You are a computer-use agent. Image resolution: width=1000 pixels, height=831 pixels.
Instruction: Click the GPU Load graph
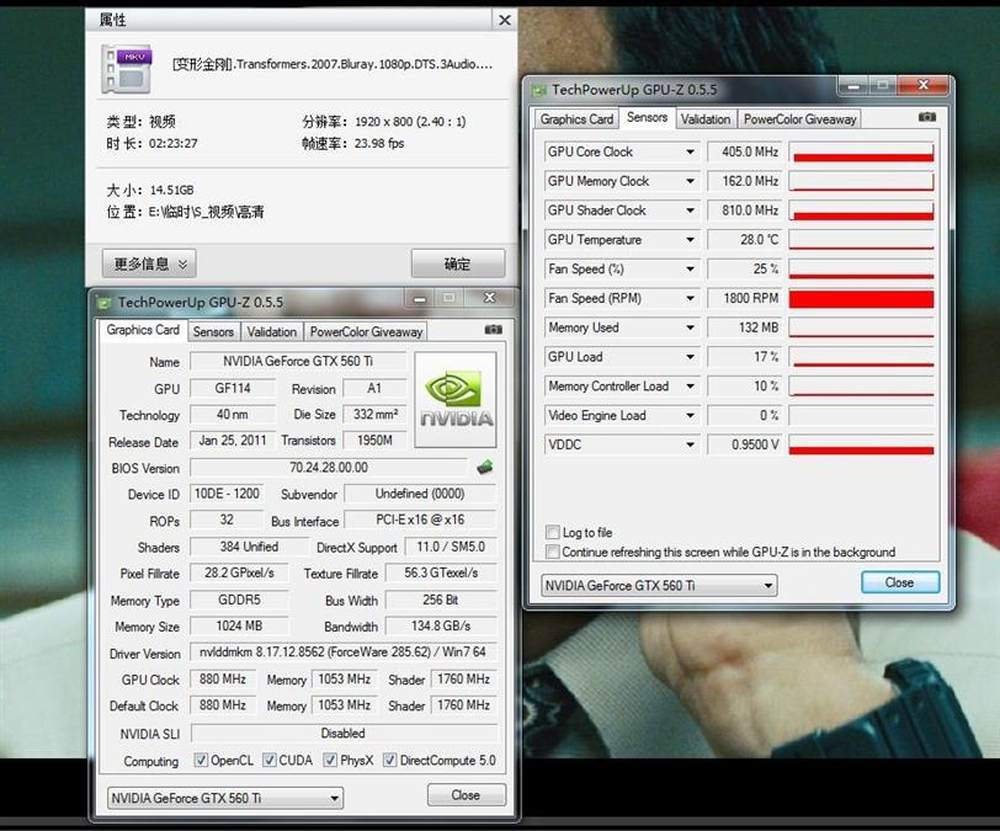coord(861,357)
